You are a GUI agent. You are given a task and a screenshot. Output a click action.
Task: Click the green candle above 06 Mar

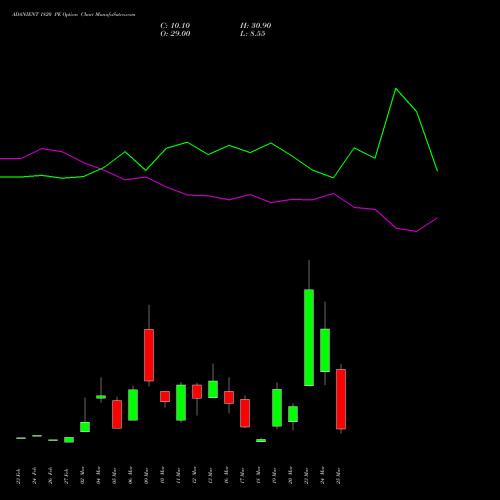pos(133,405)
